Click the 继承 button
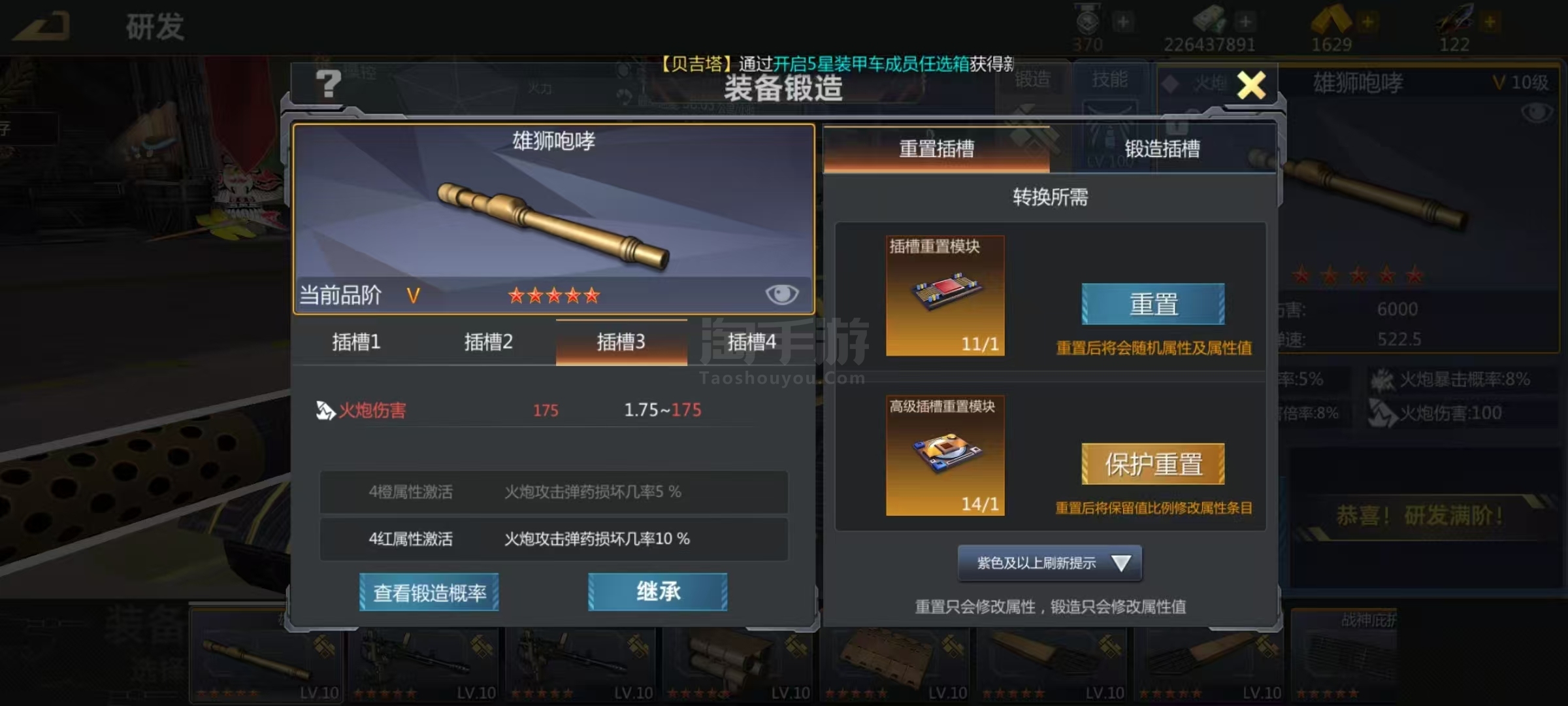 [658, 592]
